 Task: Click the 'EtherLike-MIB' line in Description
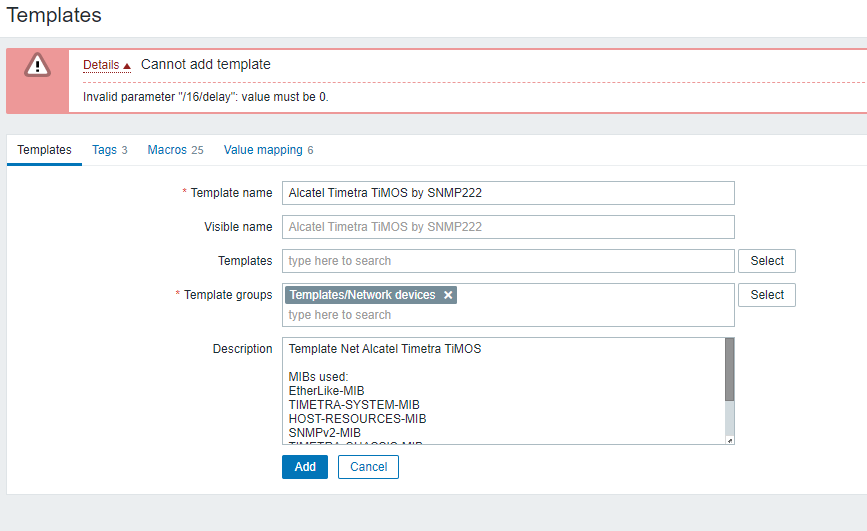click(x=326, y=391)
